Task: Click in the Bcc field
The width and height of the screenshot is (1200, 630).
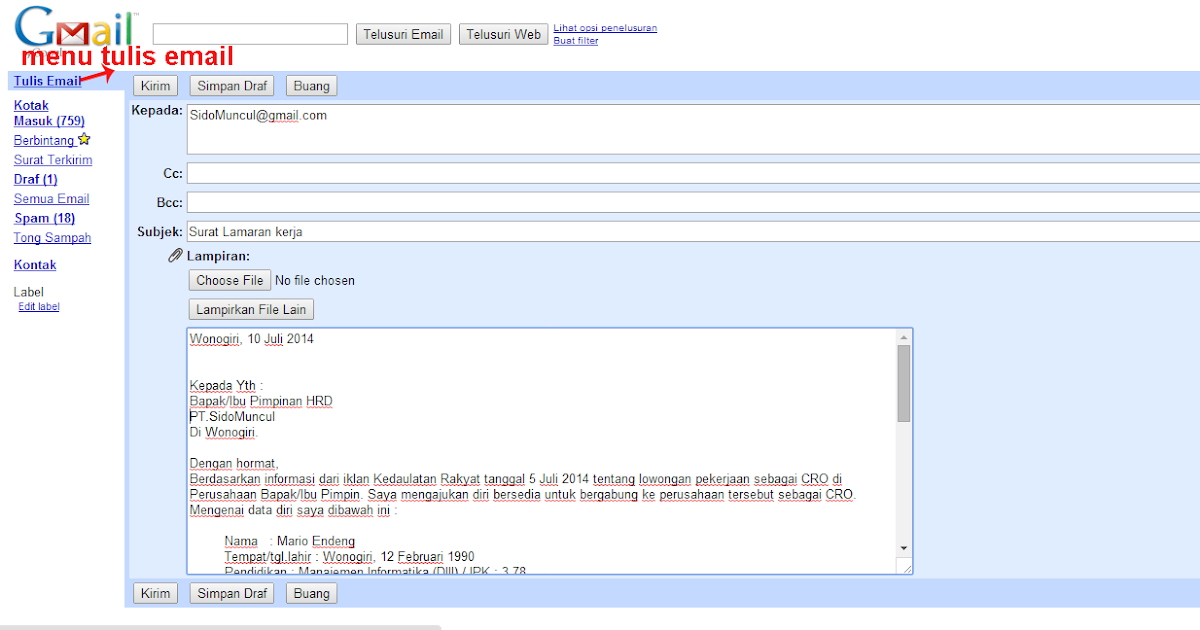Action: click(693, 203)
